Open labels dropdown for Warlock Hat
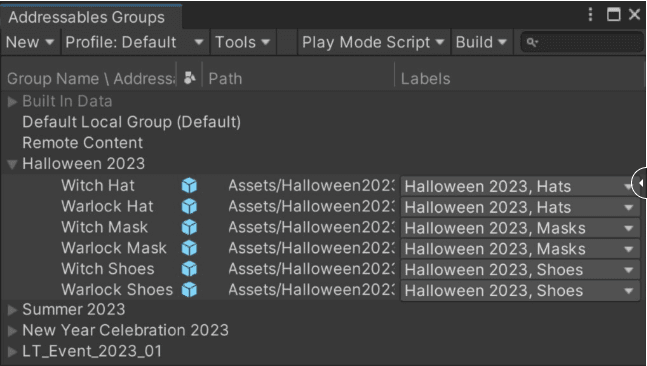This screenshot has width=647, height=366. point(520,207)
